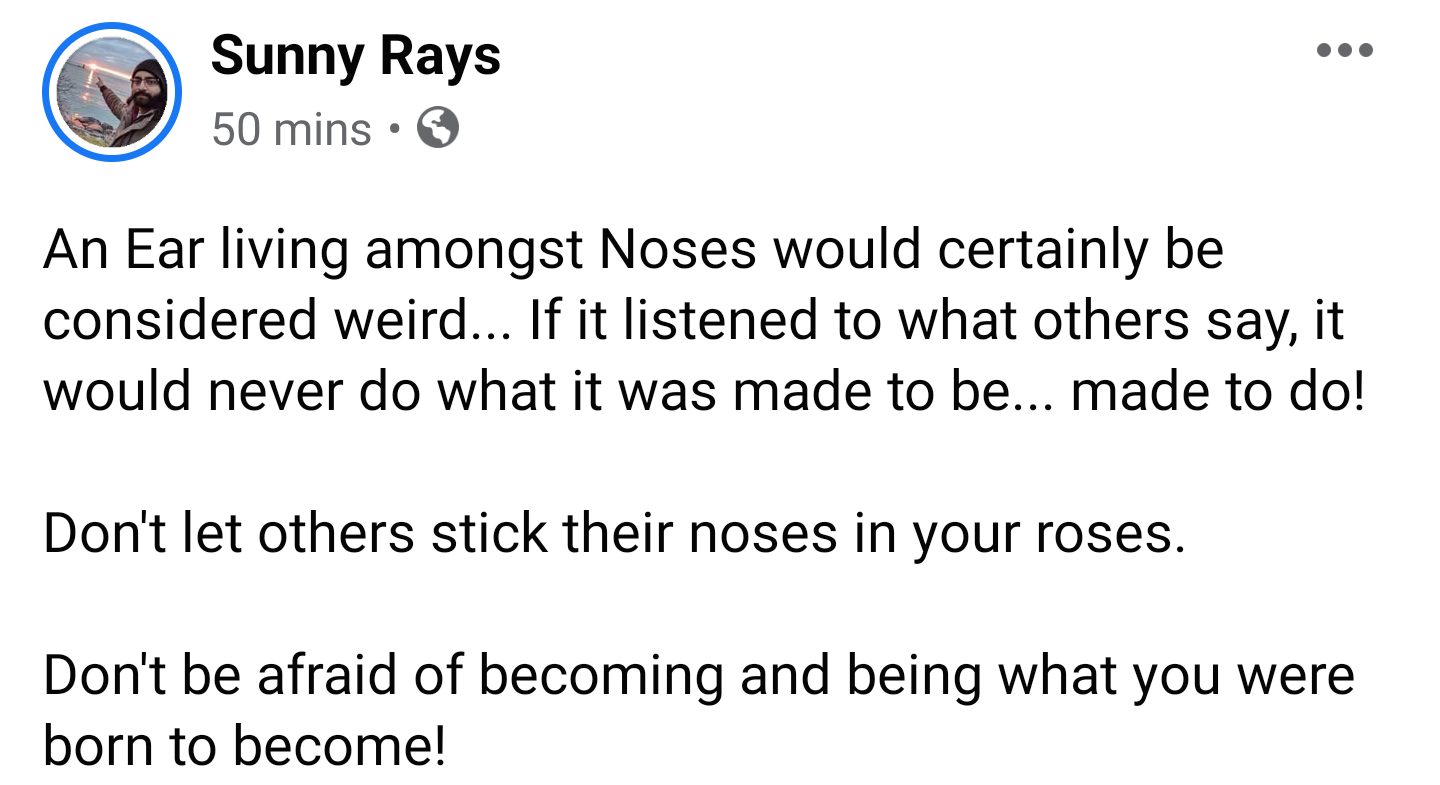The height and width of the screenshot is (785, 1440).
Task: Click the blue story ring around avatar
Action: pos(111,93)
